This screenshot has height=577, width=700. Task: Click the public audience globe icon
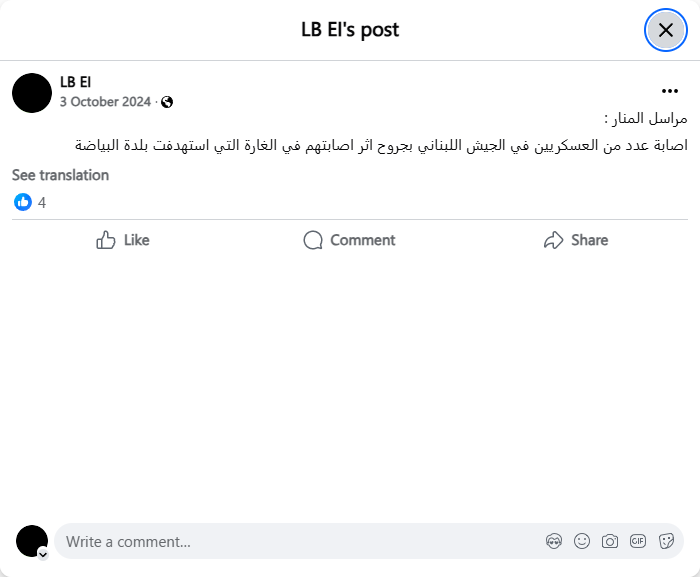tap(167, 102)
